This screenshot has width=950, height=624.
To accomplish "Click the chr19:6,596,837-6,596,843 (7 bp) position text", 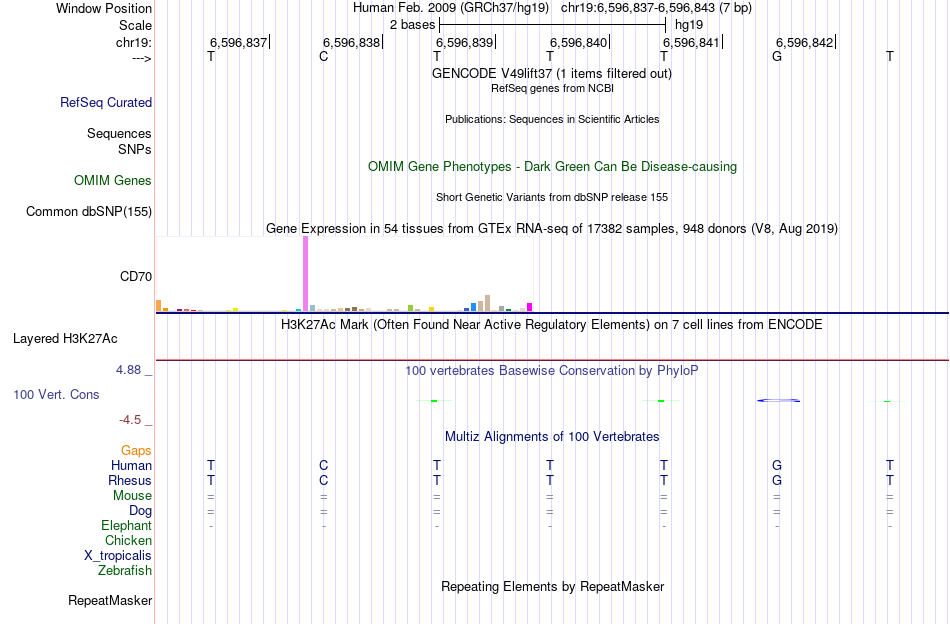I will (x=656, y=8).
